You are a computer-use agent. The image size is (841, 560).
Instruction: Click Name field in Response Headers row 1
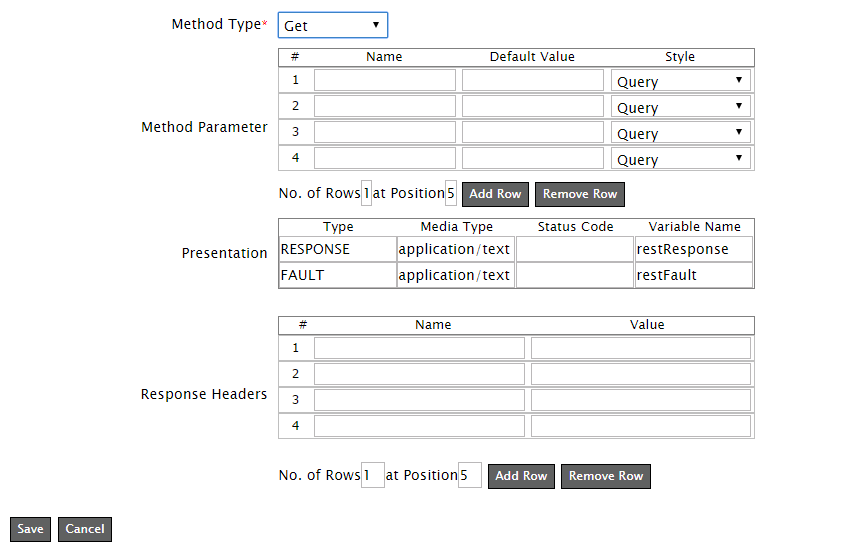click(419, 348)
